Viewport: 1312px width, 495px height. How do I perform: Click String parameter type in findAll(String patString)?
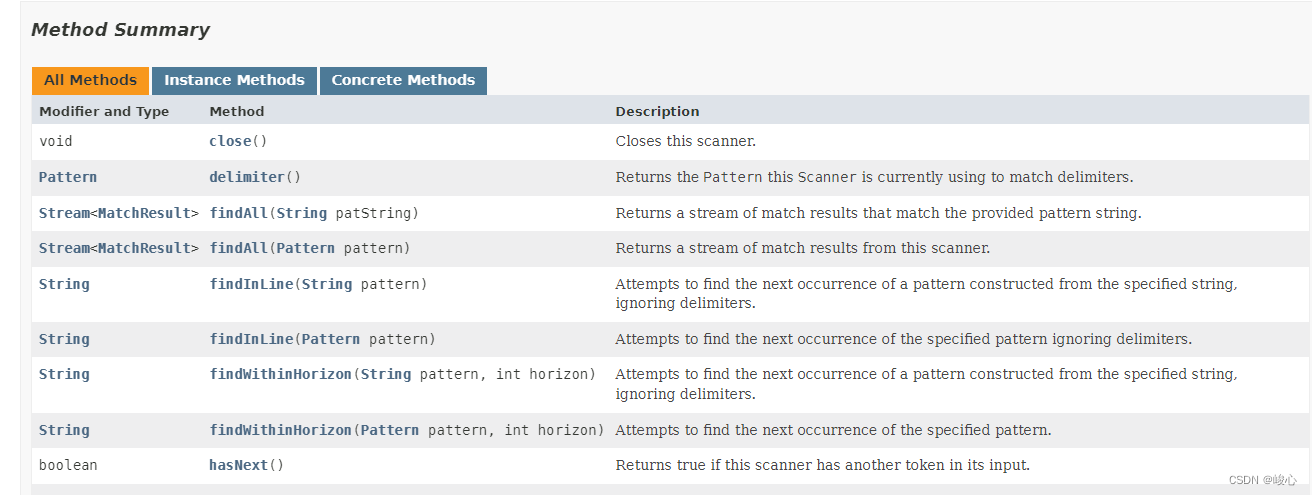click(x=301, y=213)
